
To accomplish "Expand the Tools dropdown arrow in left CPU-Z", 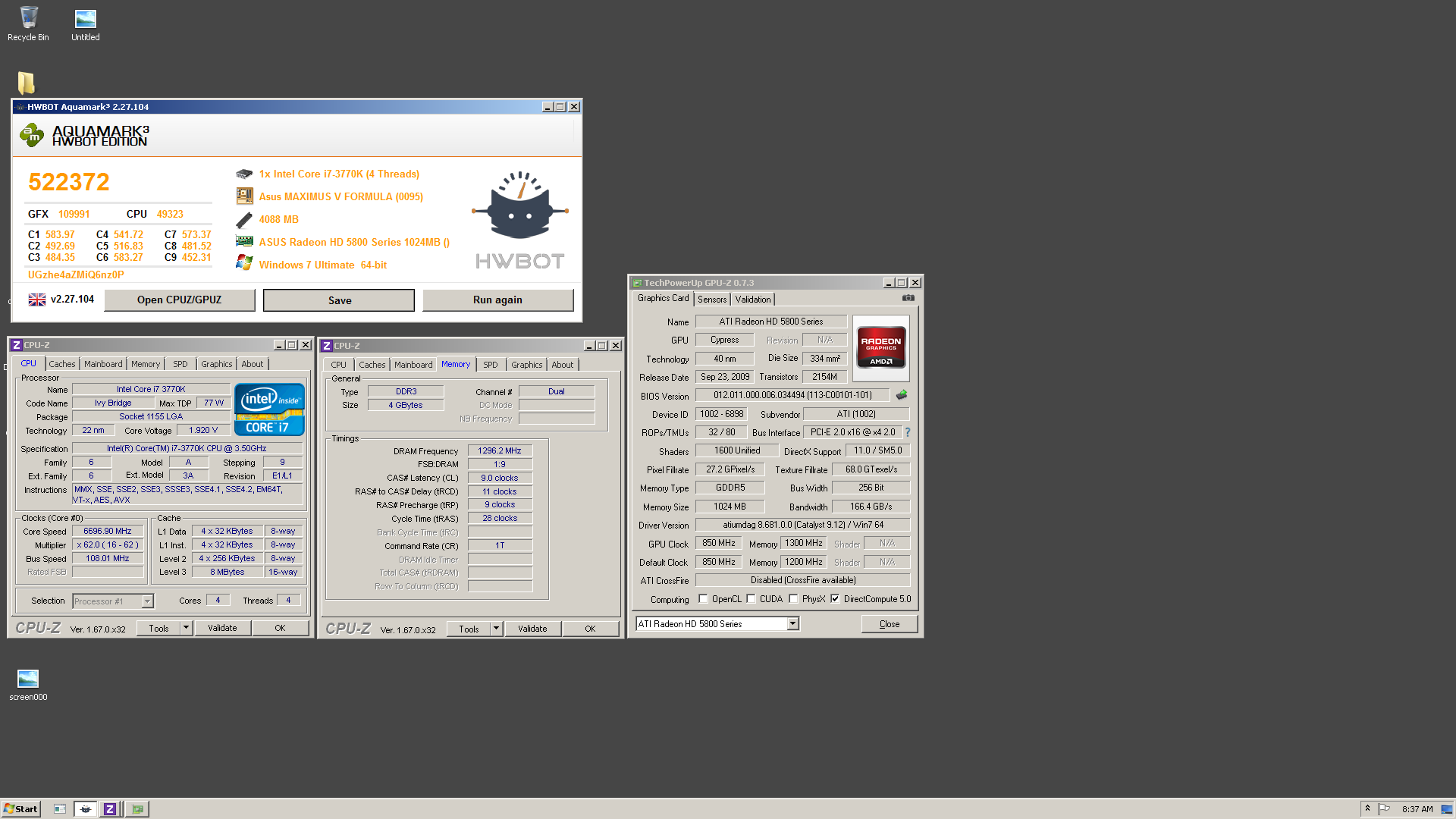I will pos(186,628).
